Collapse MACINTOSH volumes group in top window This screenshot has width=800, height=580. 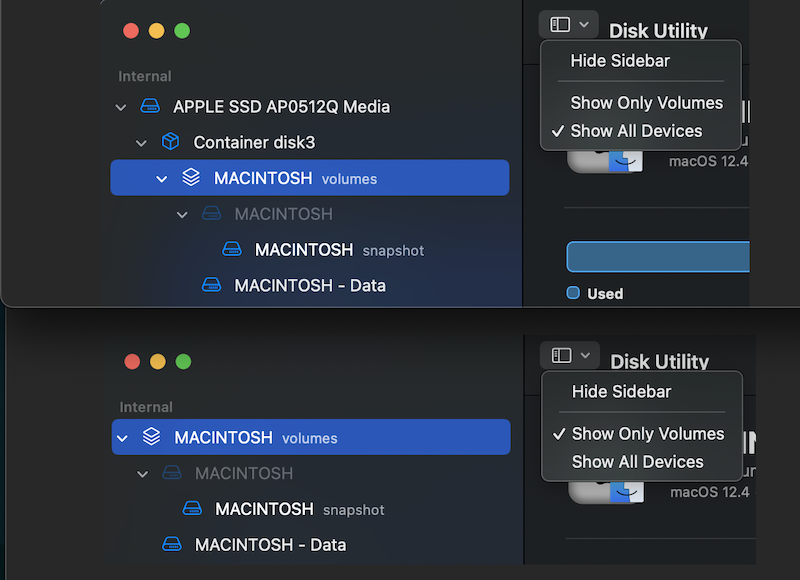click(x=162, y=179)
